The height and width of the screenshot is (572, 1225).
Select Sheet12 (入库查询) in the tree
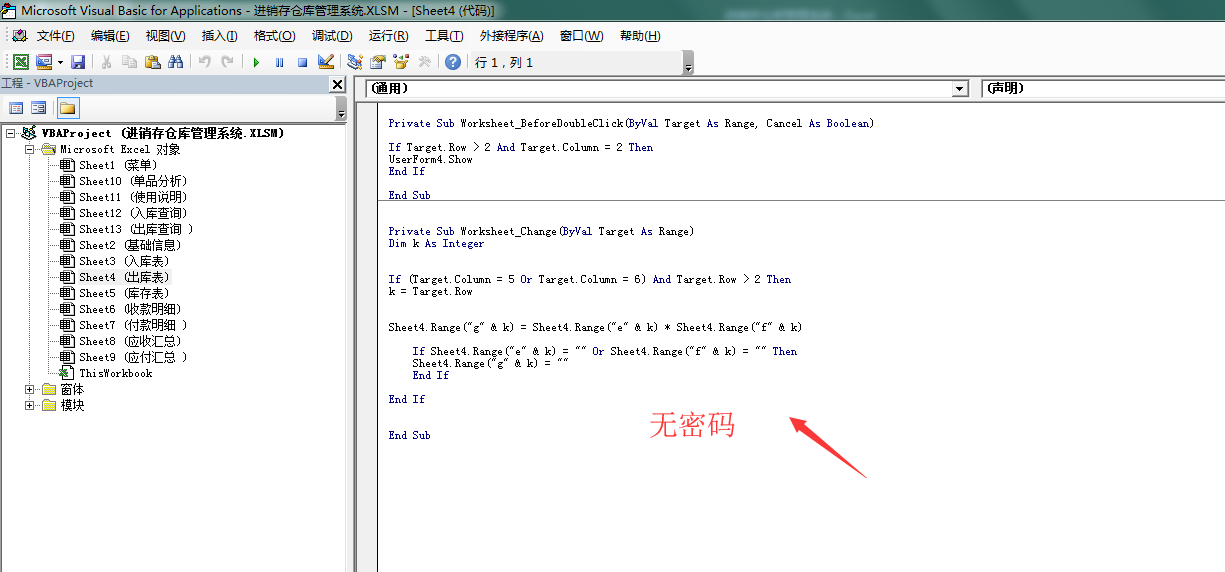pos(133,213)
